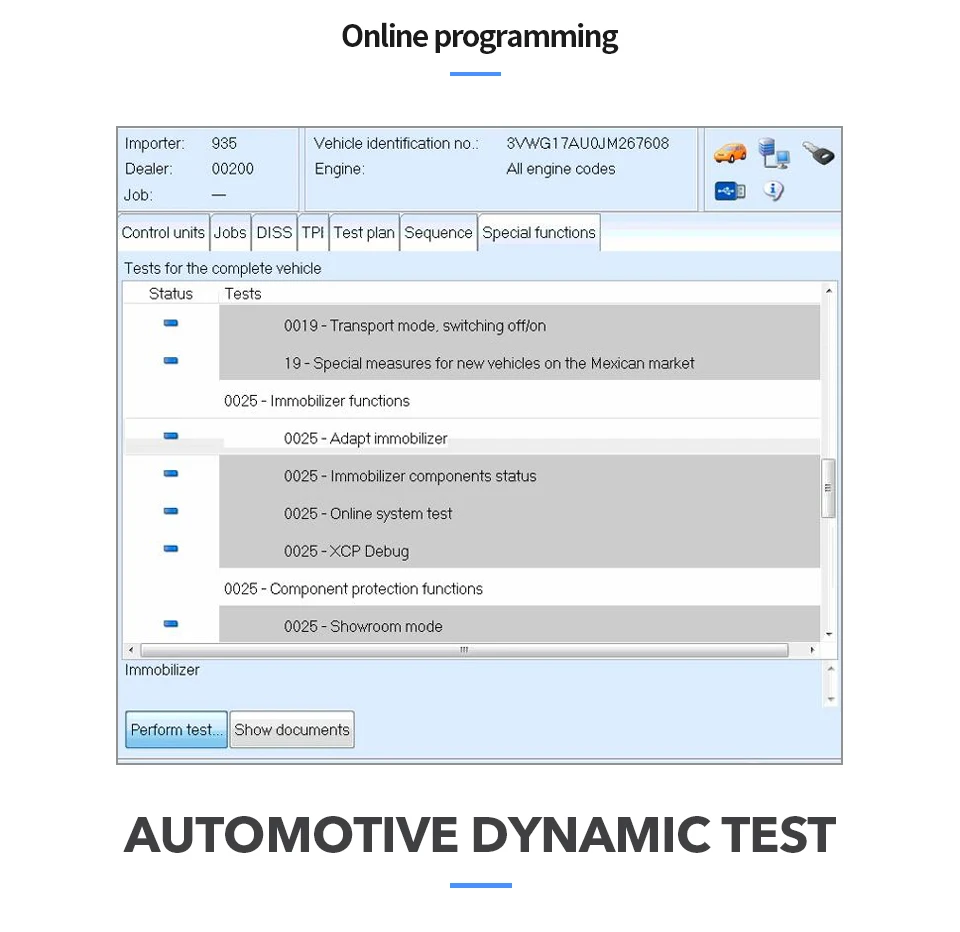Screen dimensions: 960x932
Task: Click status icon for Mexican market row
Action: pos(171,361)
